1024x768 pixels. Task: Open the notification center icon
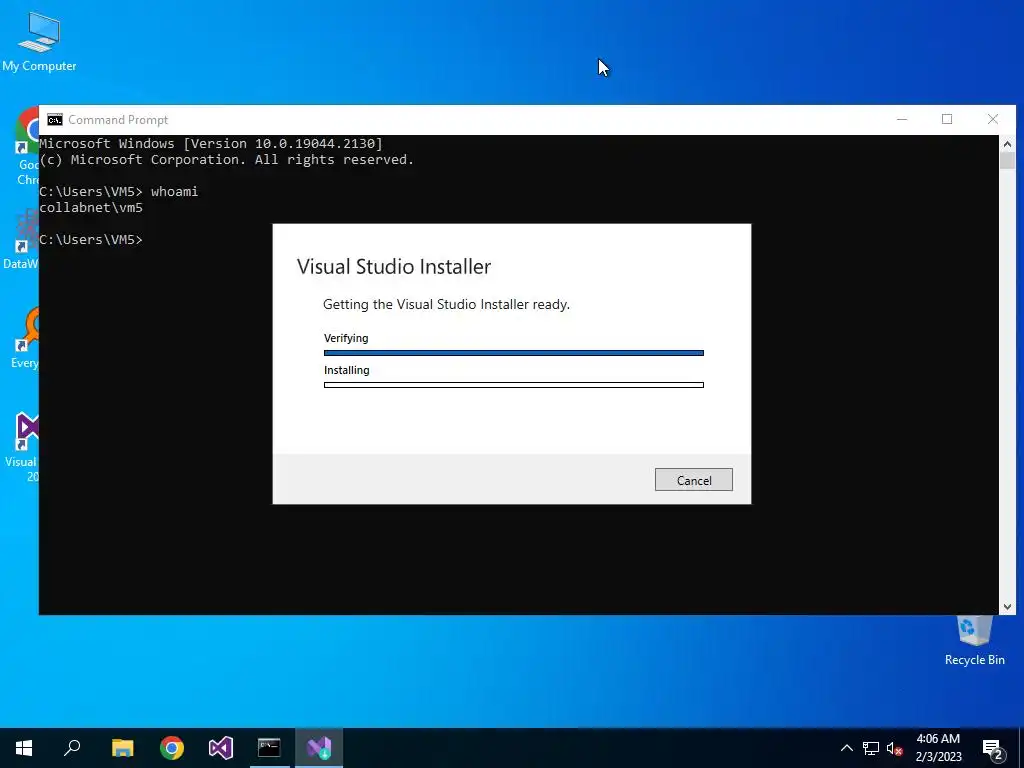[993, 749]
